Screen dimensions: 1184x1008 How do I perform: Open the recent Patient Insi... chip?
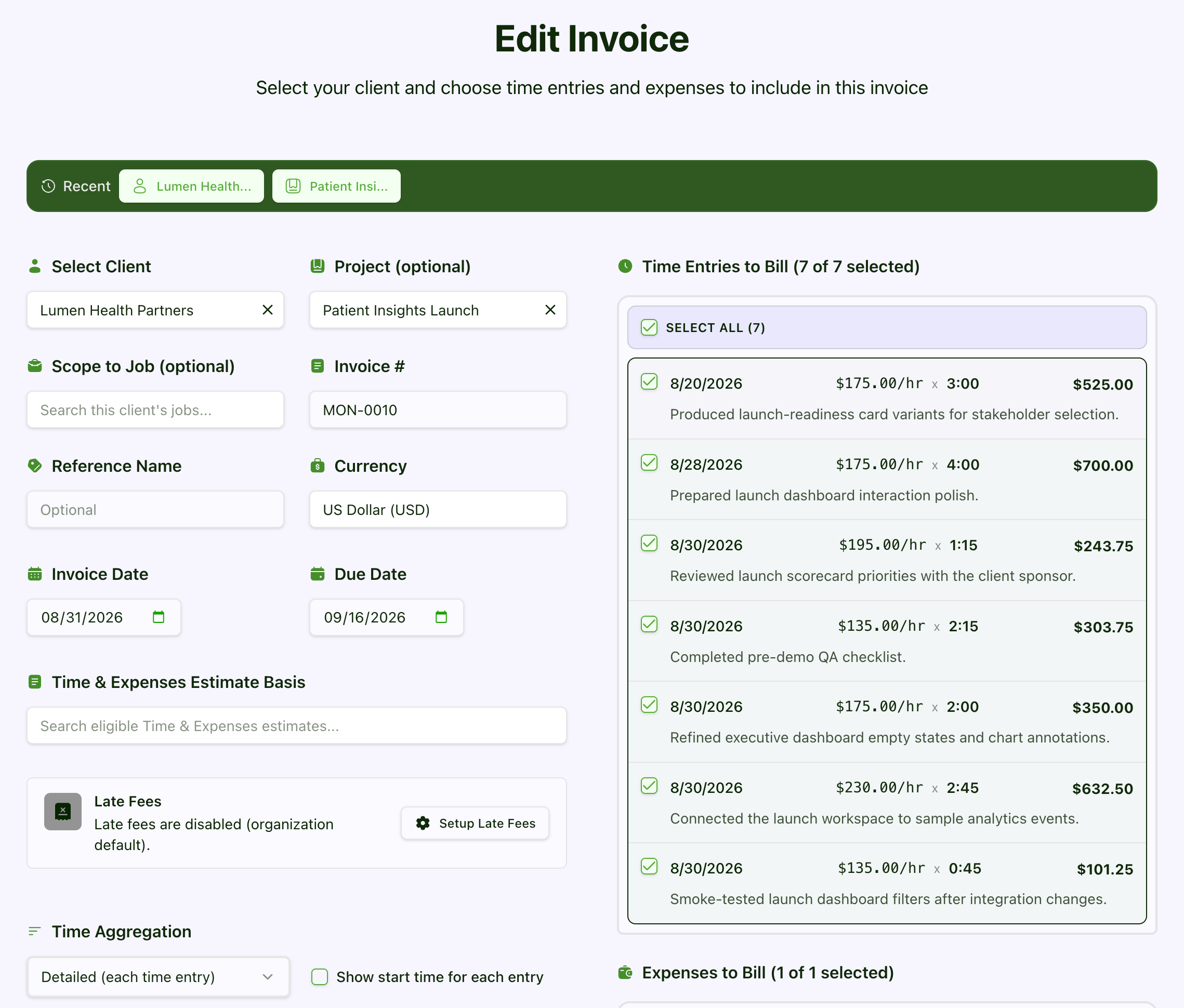pyautogui.click(x=337, y=186)
